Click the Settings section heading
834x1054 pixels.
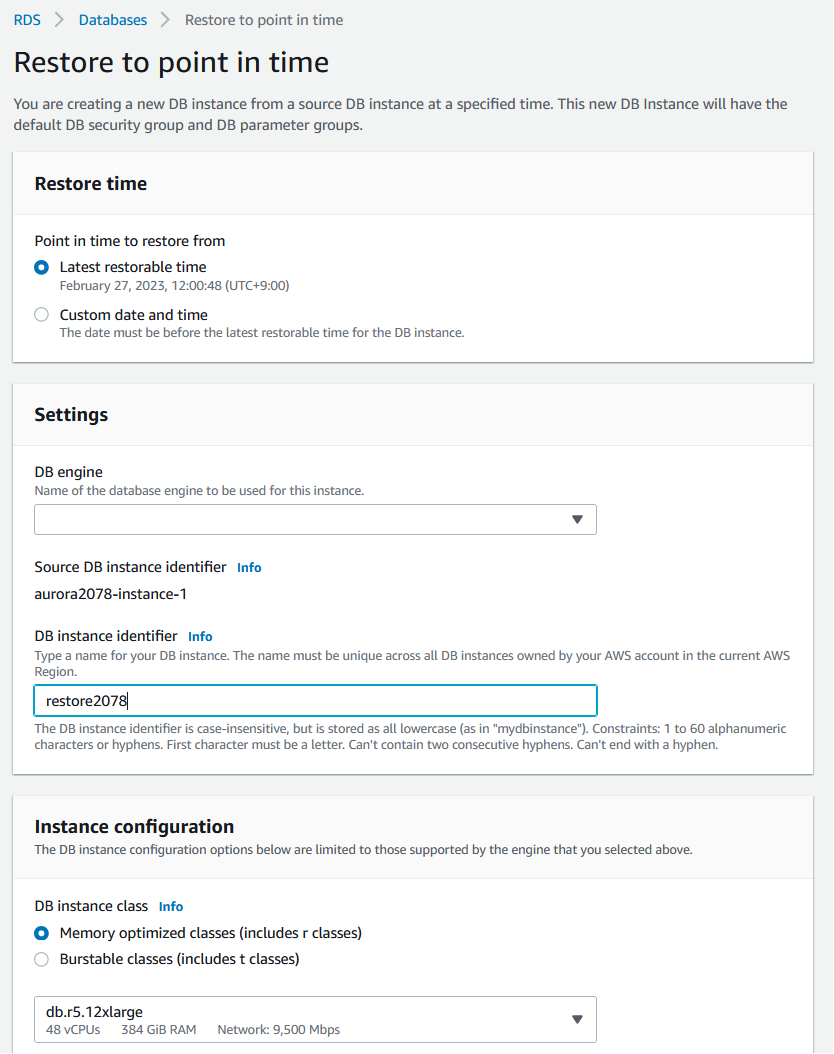coord(71,415)
